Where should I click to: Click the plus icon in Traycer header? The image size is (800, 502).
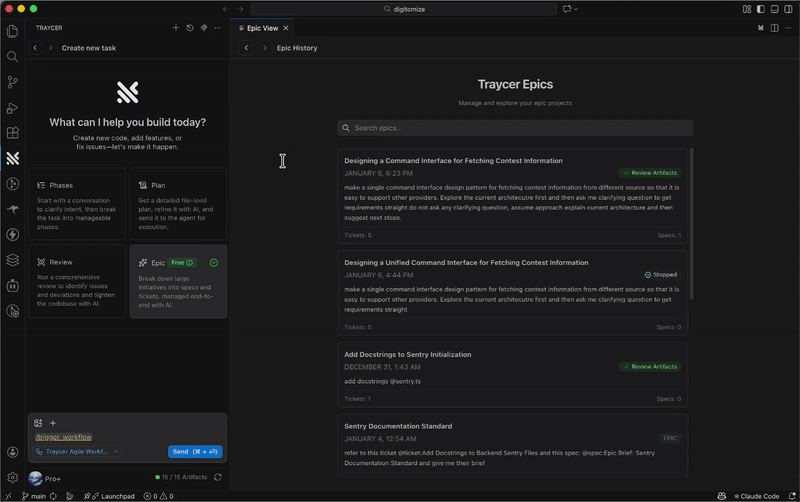tap(176, 28)
